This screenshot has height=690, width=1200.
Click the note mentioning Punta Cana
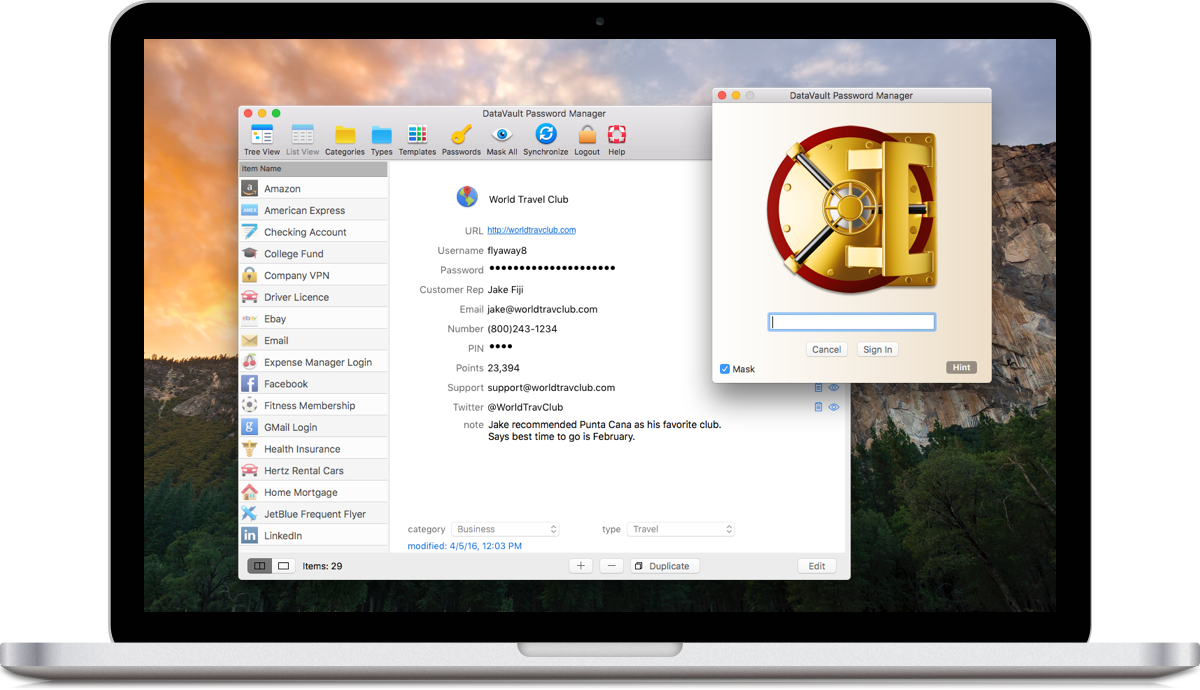(x=604, y=430)
